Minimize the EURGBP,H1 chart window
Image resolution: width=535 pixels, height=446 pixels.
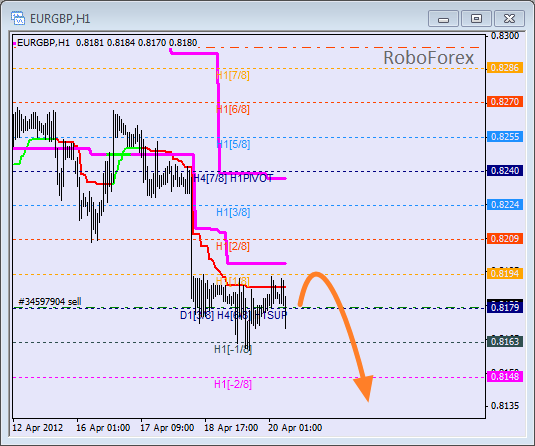(443, 18)
